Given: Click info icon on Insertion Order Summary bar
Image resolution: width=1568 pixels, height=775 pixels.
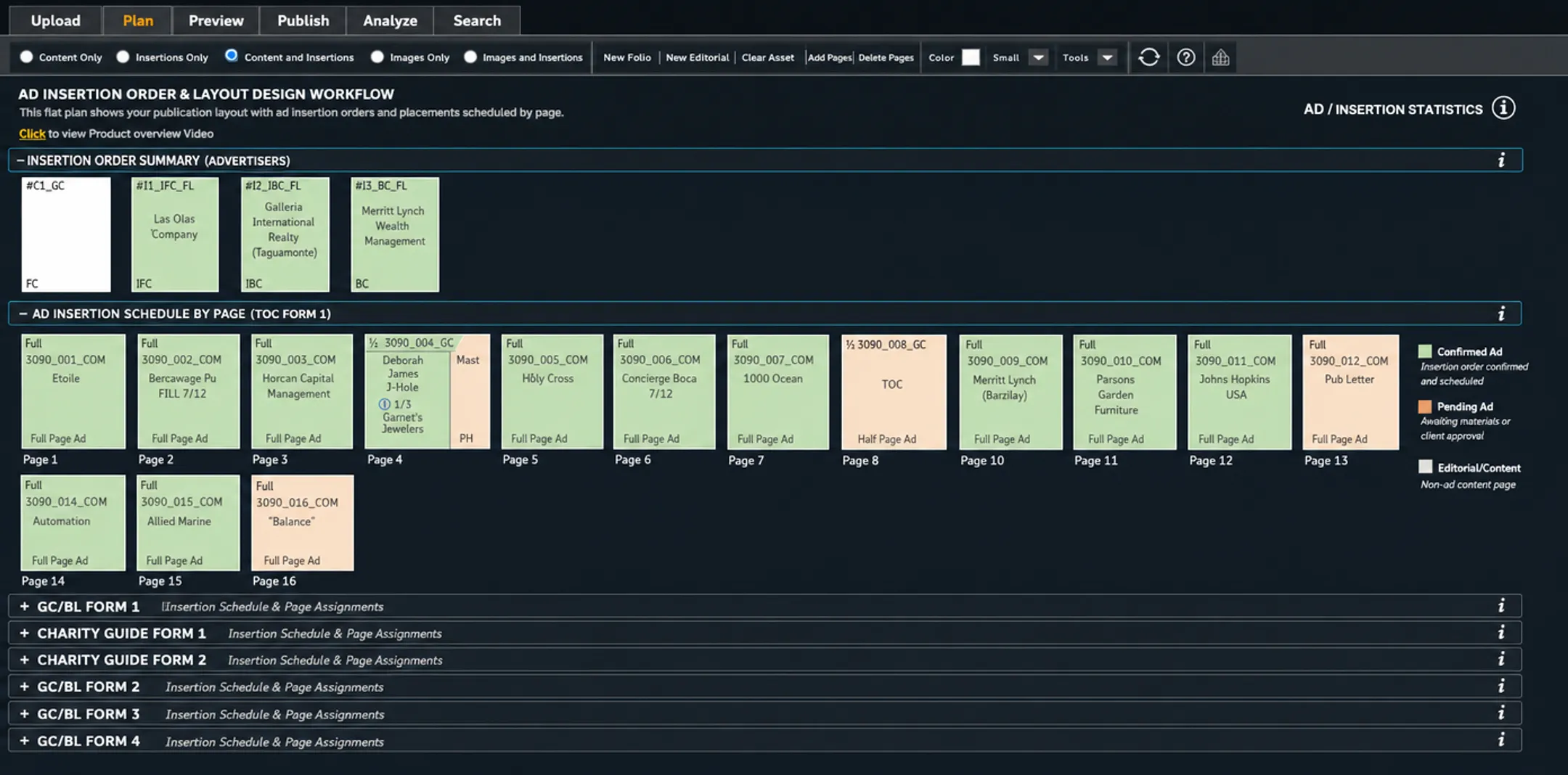Looking at the screenshot, I should (x=1501, y=160).
